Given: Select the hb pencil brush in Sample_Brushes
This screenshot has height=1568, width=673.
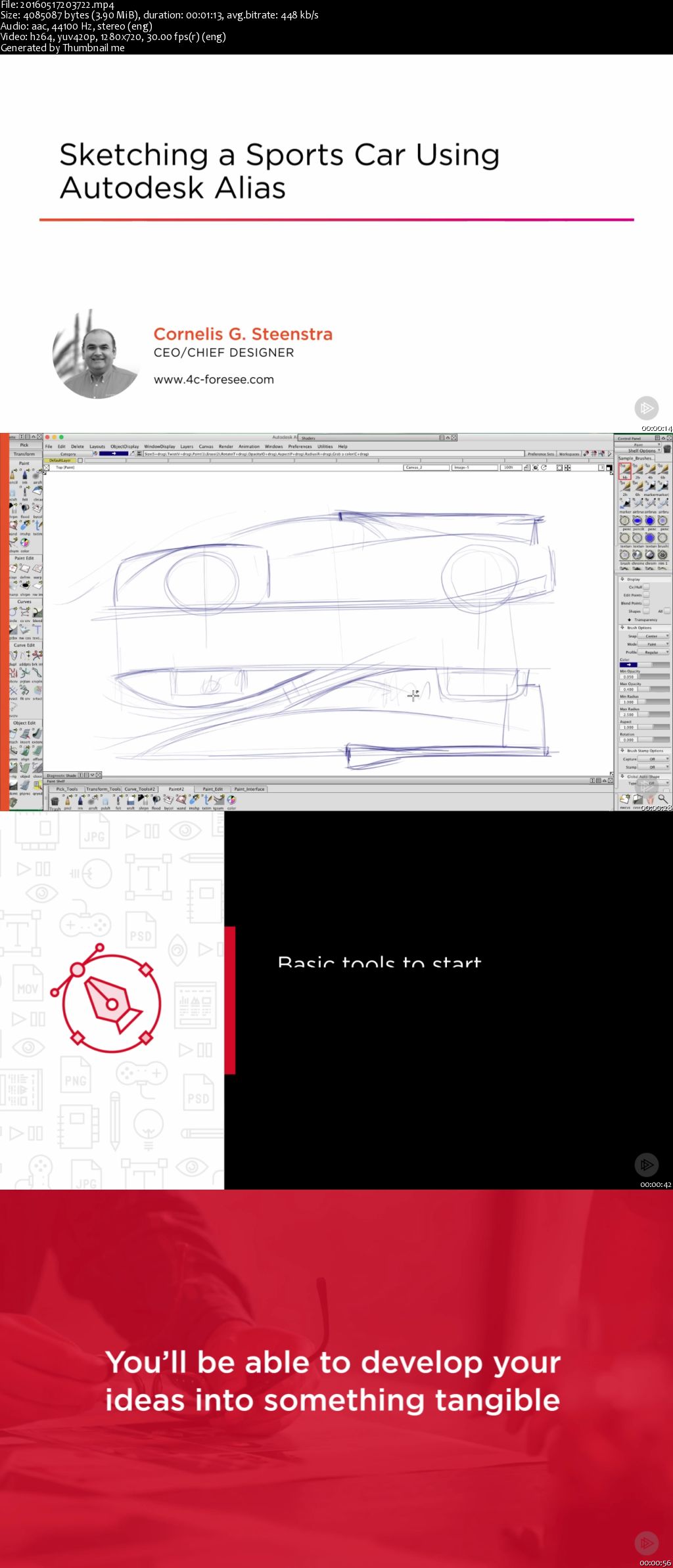Looking at the screenshot, I should (x=624, y=471).
